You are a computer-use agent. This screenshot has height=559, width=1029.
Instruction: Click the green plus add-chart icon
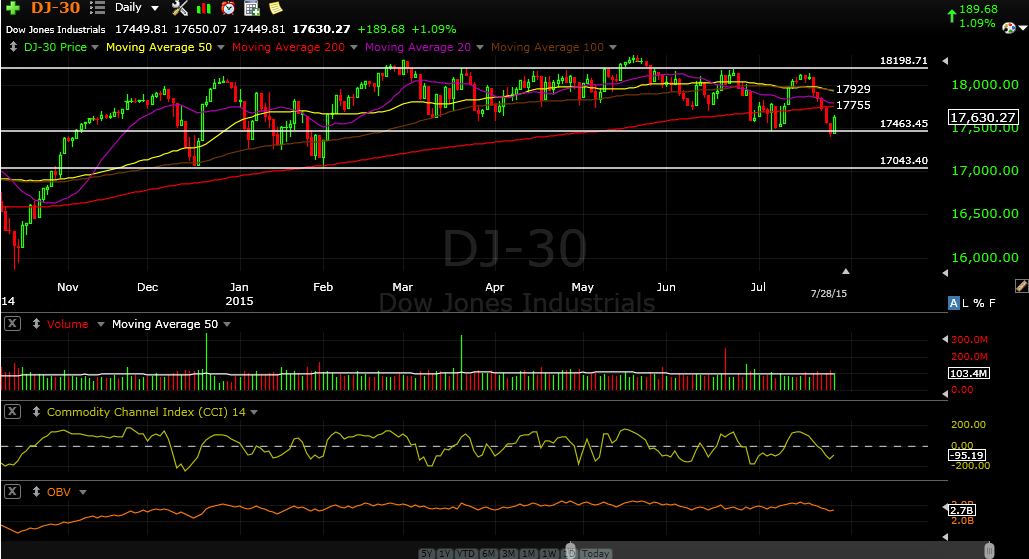[13, 8]
